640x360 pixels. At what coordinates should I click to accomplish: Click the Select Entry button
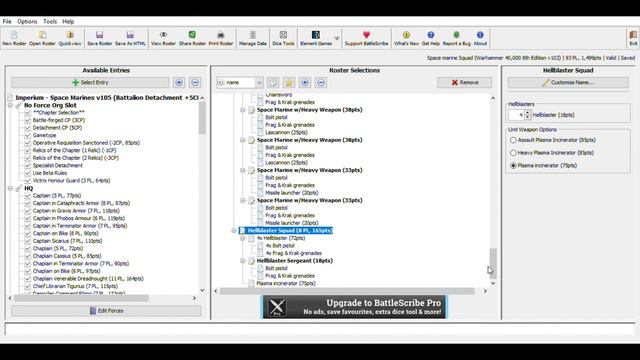coord(90,82)
